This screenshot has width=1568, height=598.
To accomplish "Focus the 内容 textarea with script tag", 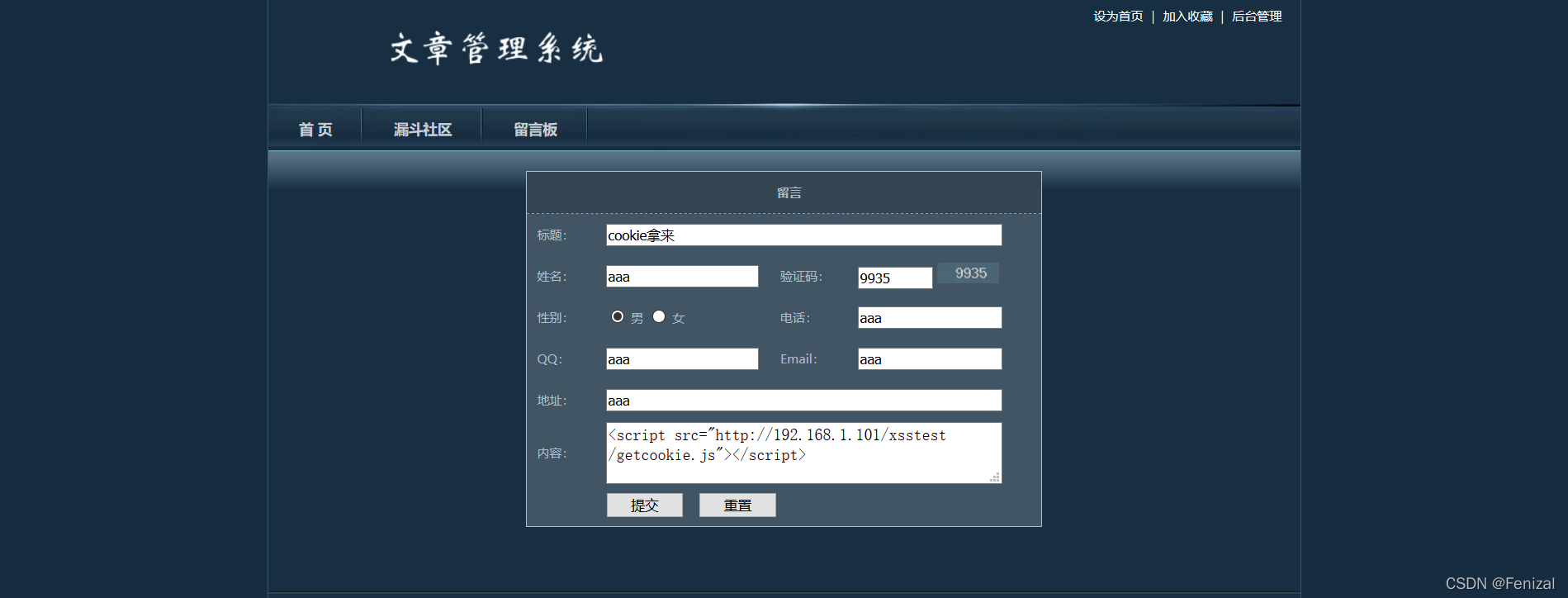I will pos(804,453).
